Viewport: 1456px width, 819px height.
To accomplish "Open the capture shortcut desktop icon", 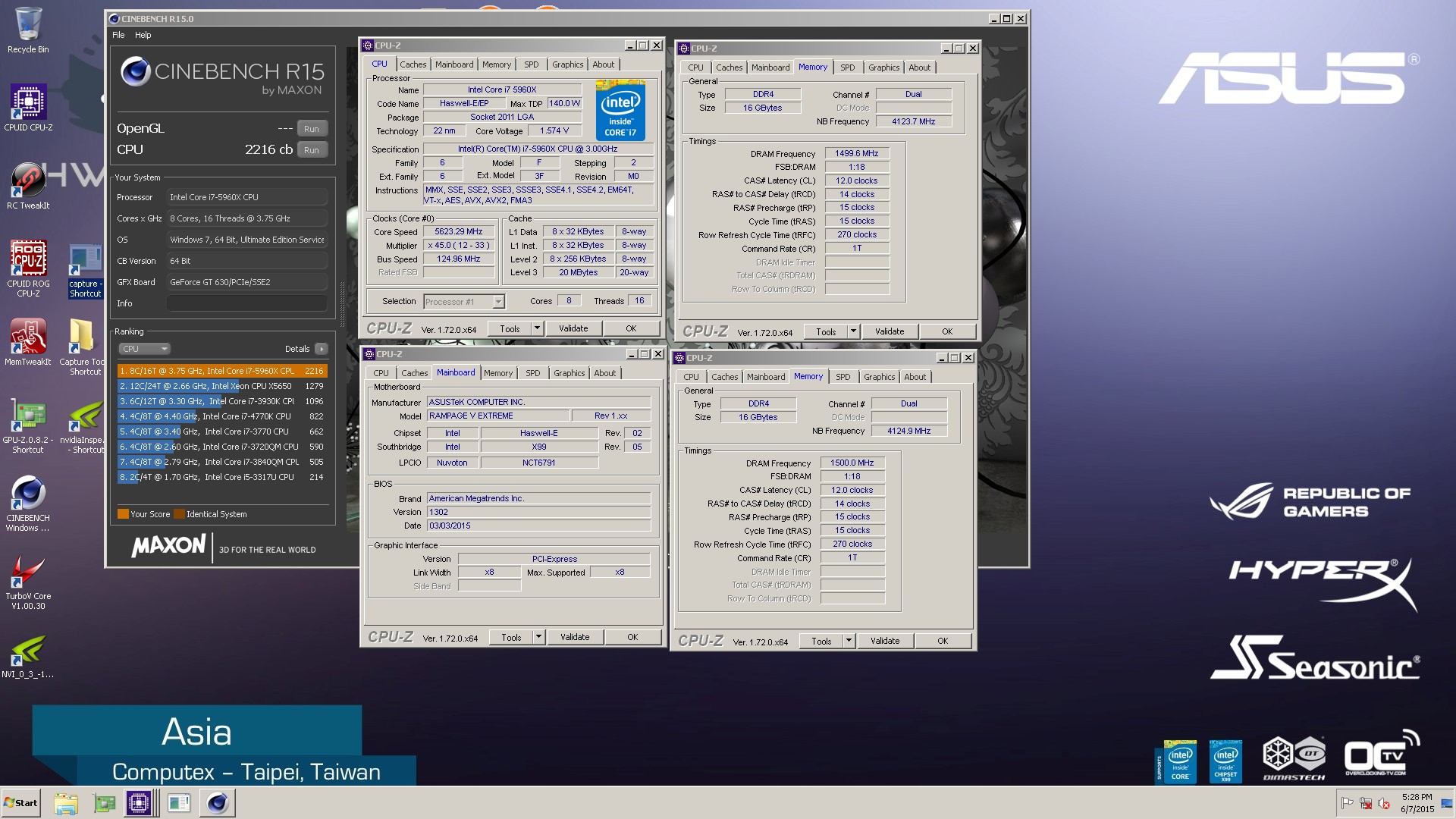I will point(85,271).
